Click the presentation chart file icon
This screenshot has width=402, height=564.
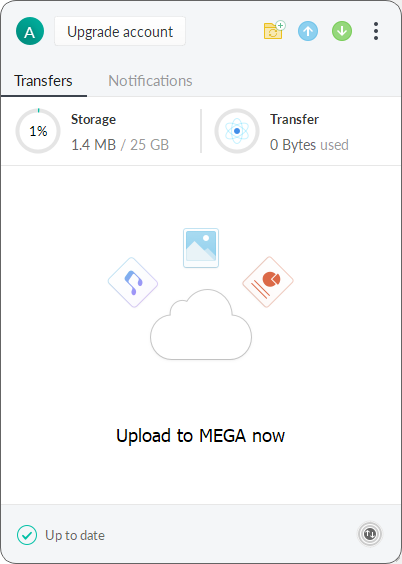click(x=268, y=282)
